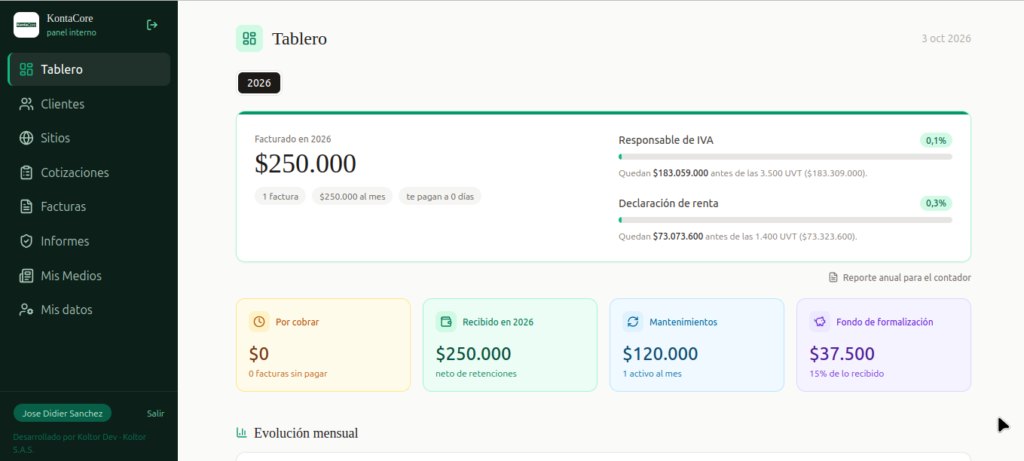Image resolution: width=1024 pixels, height=461 pixels.
Task: Click the 'Facturado en 2026' label
Action: [293, 139]
